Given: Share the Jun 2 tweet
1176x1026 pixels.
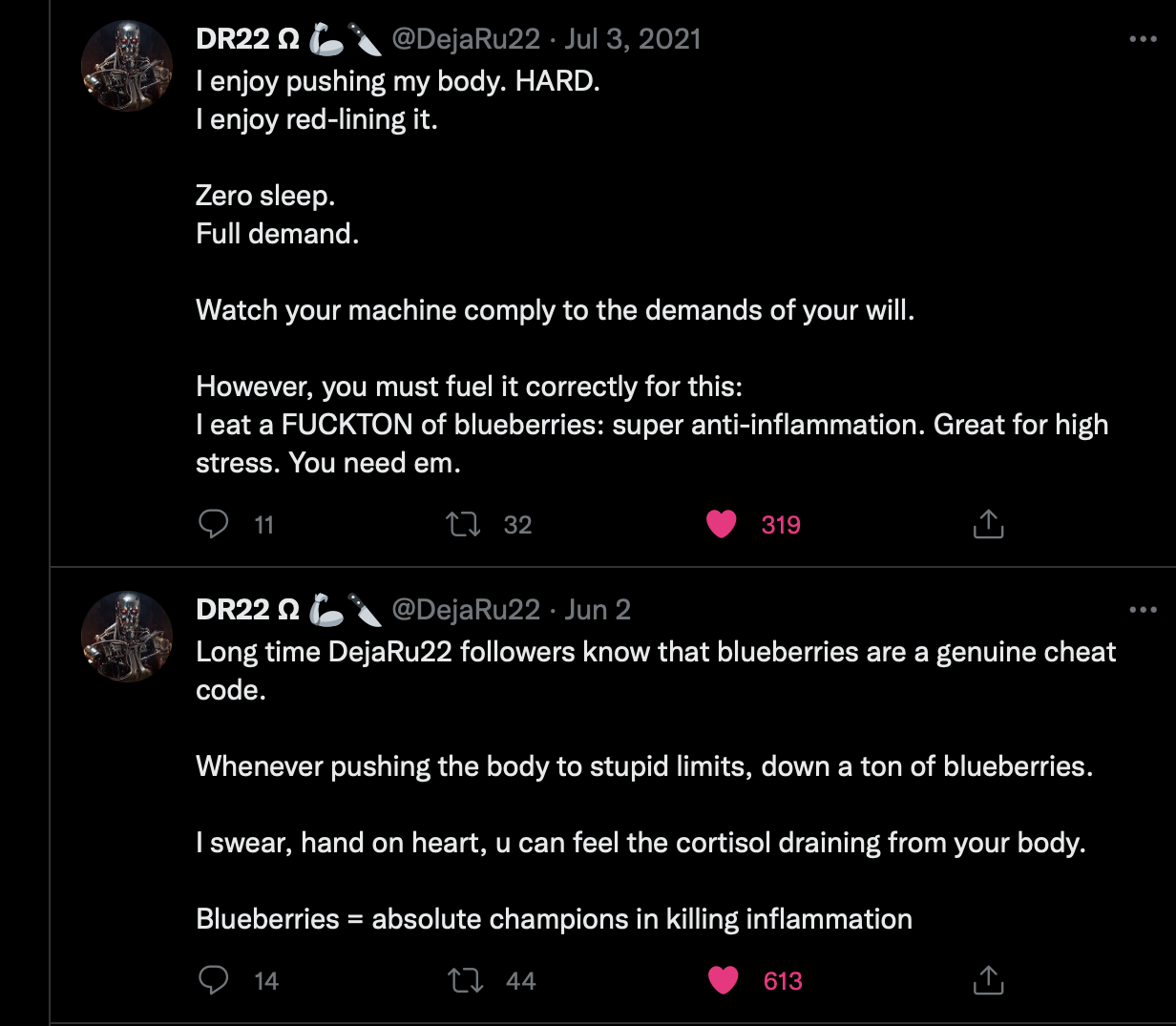Looking at the screenshot, I should point(988,980).
